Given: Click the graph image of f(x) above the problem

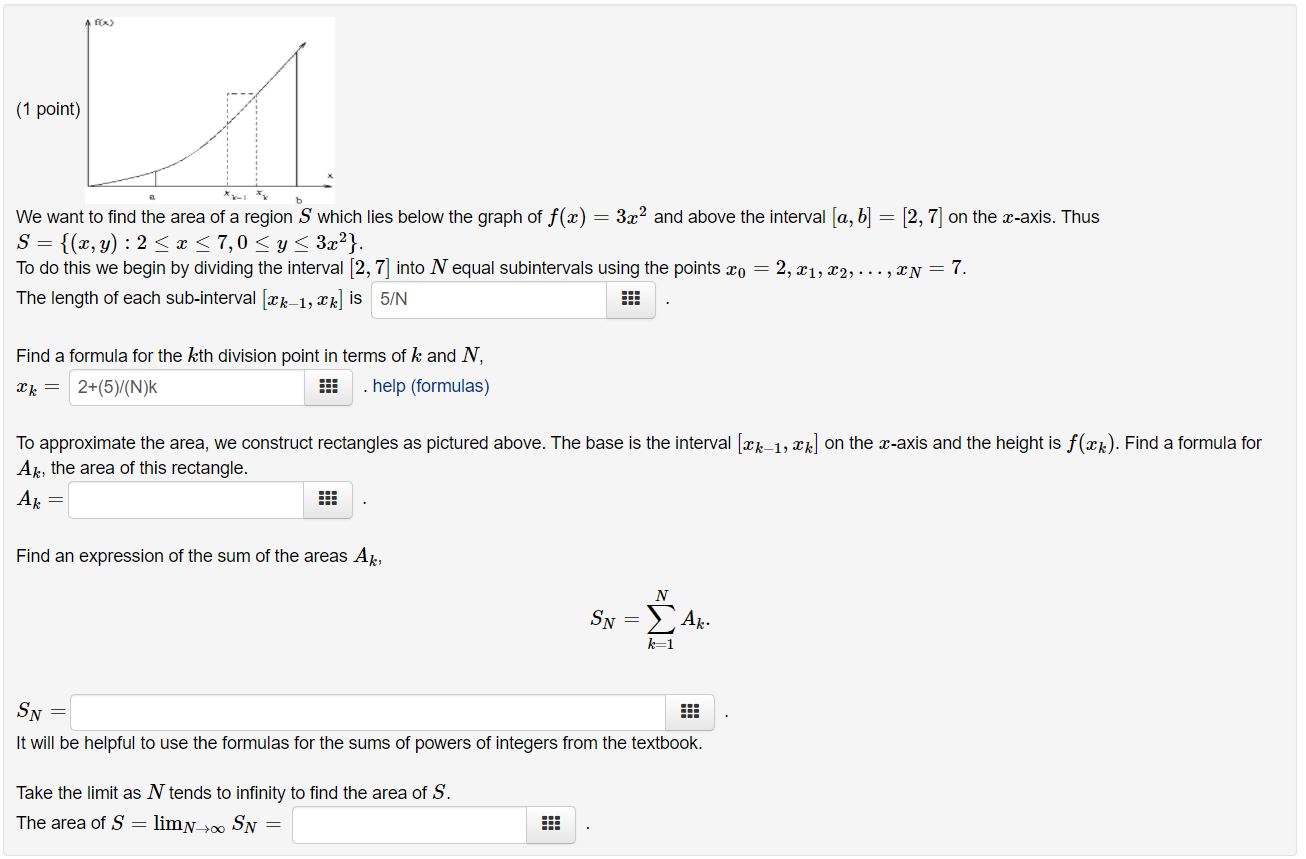Looking at the screenshot, I should tap(210, 105).
